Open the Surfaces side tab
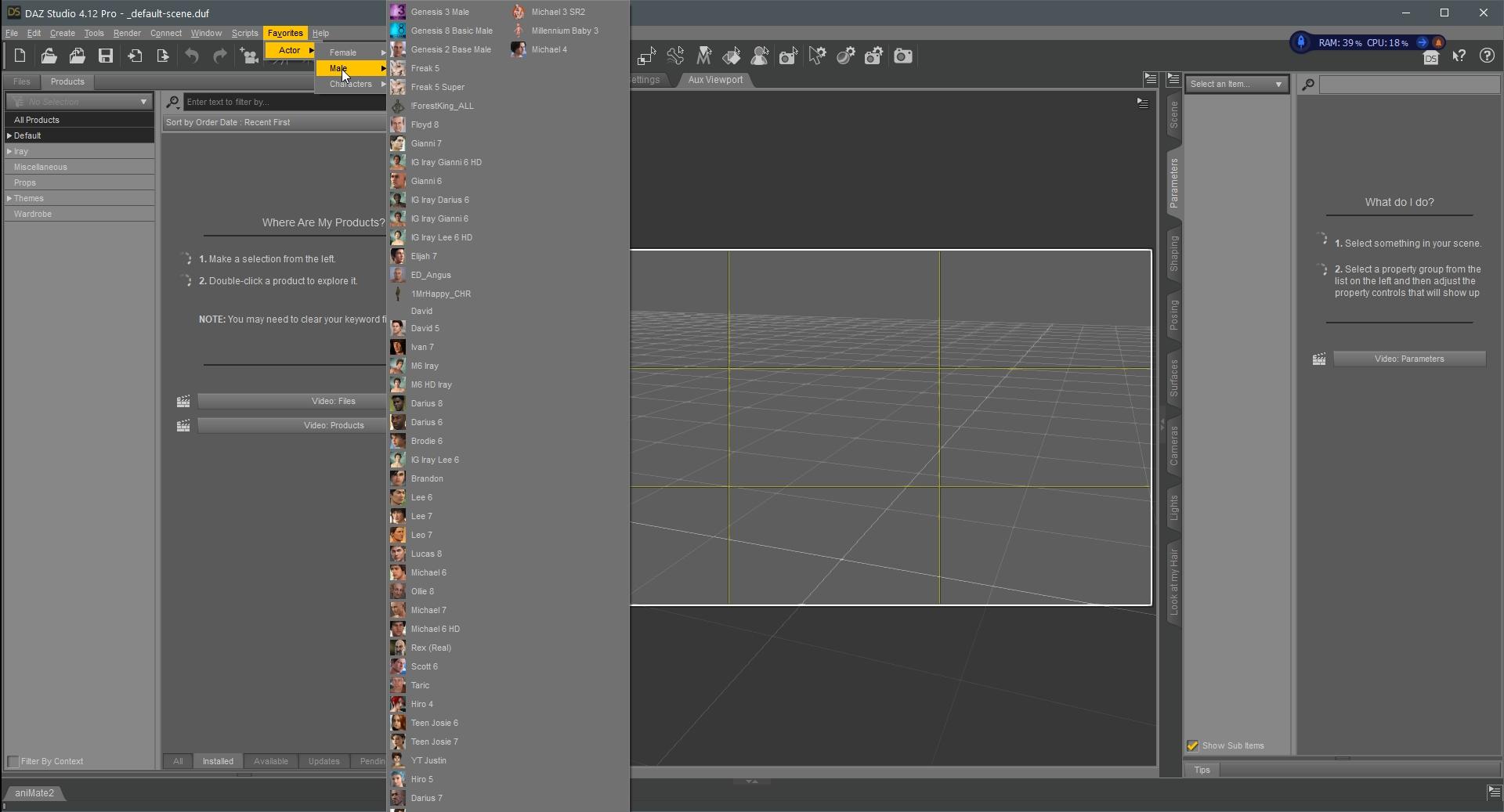This screenshot has height=812, width=1504. tap(1173, 379)
